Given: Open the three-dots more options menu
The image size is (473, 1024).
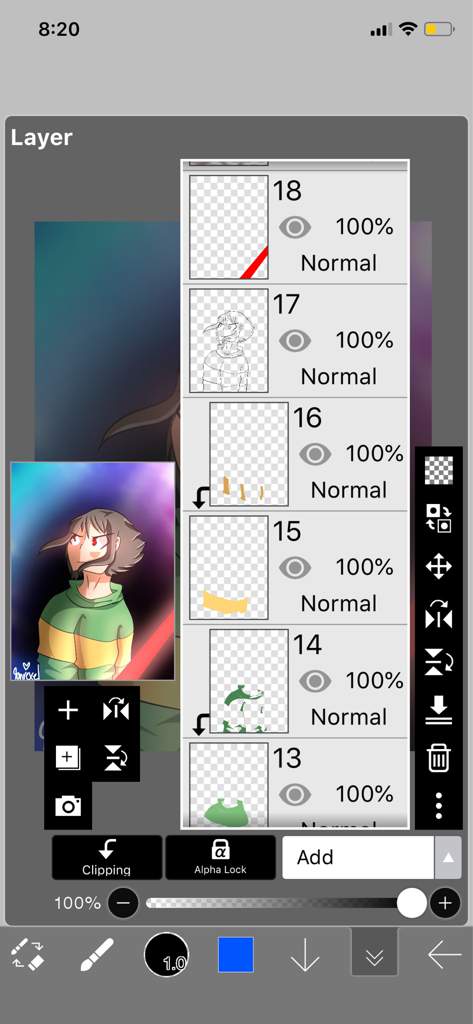Looking at the screenshot, I should point(438,806).
